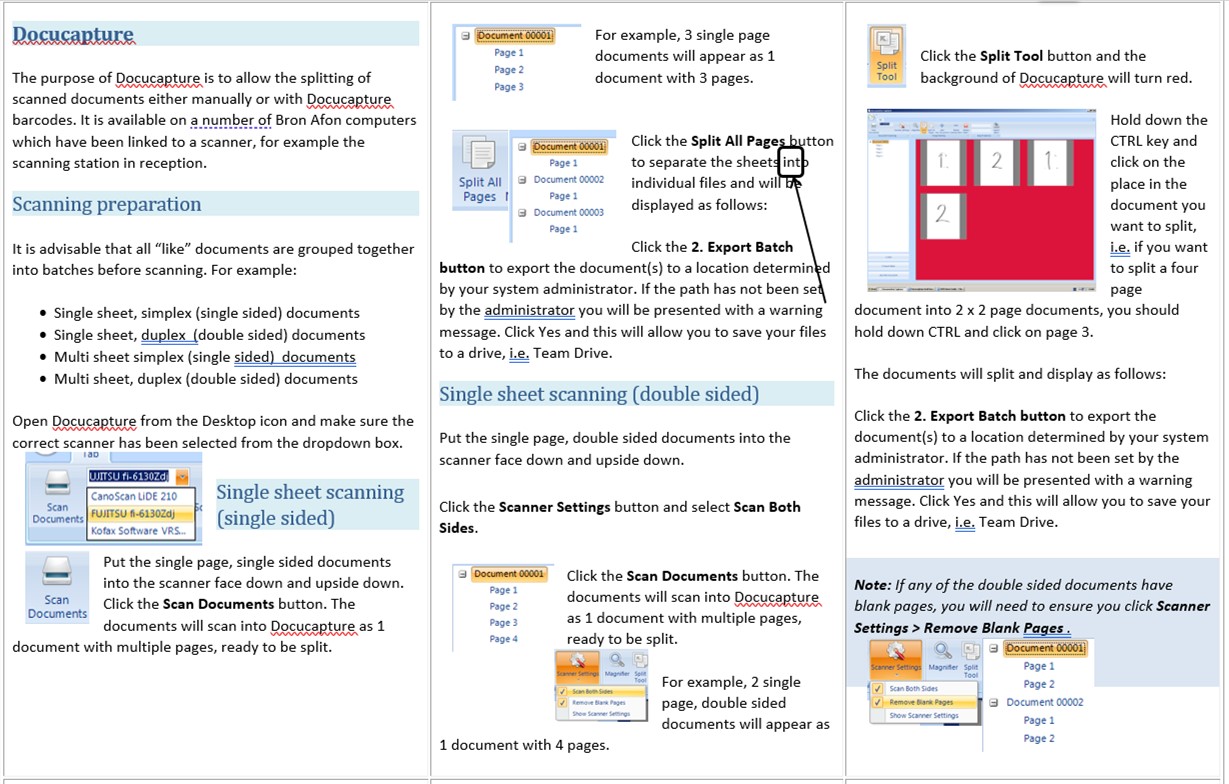Collapse Document 00001 in the four-page tree
Screen dimensions: 1229x784
point(463,574)
